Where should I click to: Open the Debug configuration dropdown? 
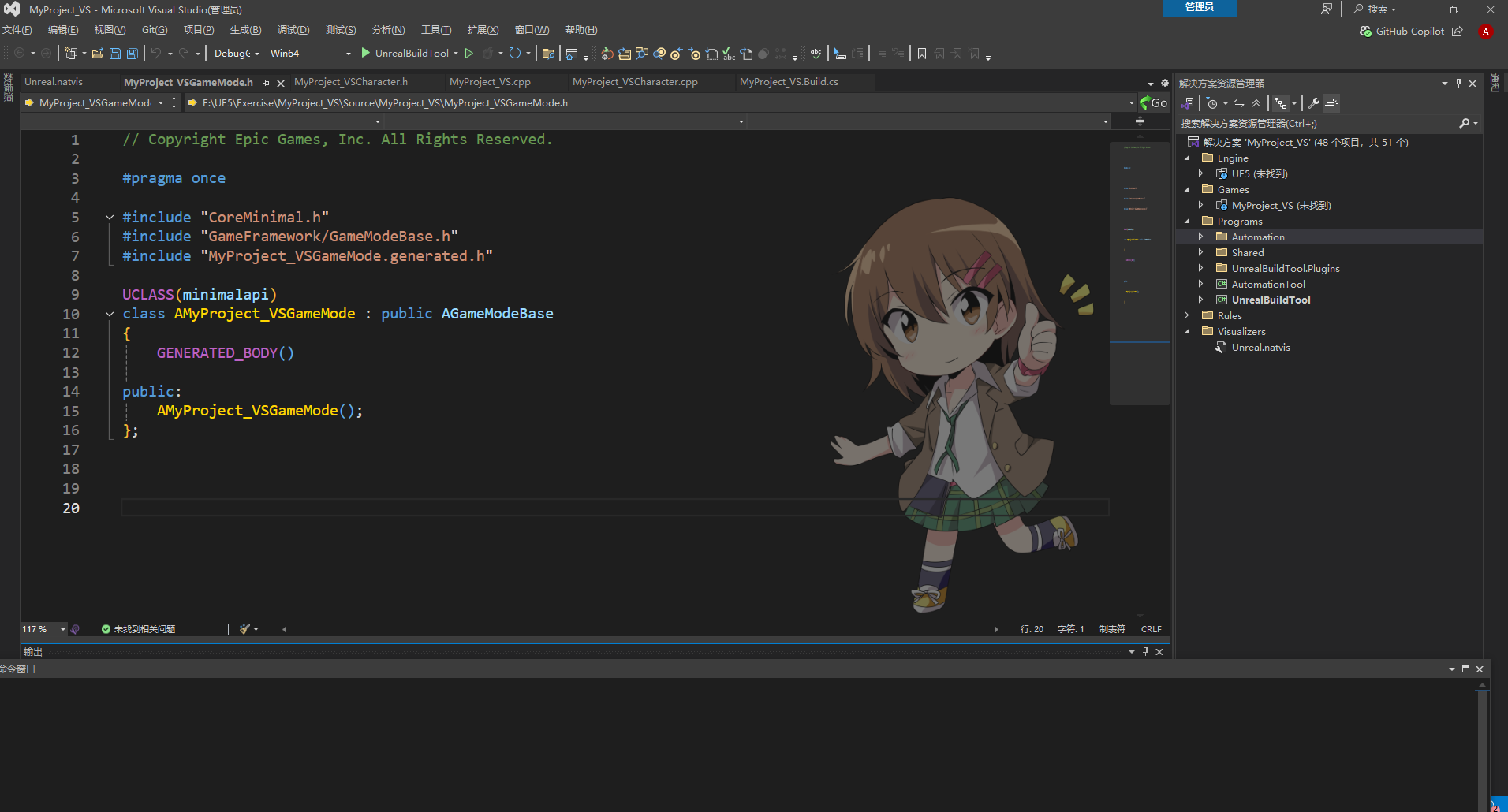[x=237, y=54]
